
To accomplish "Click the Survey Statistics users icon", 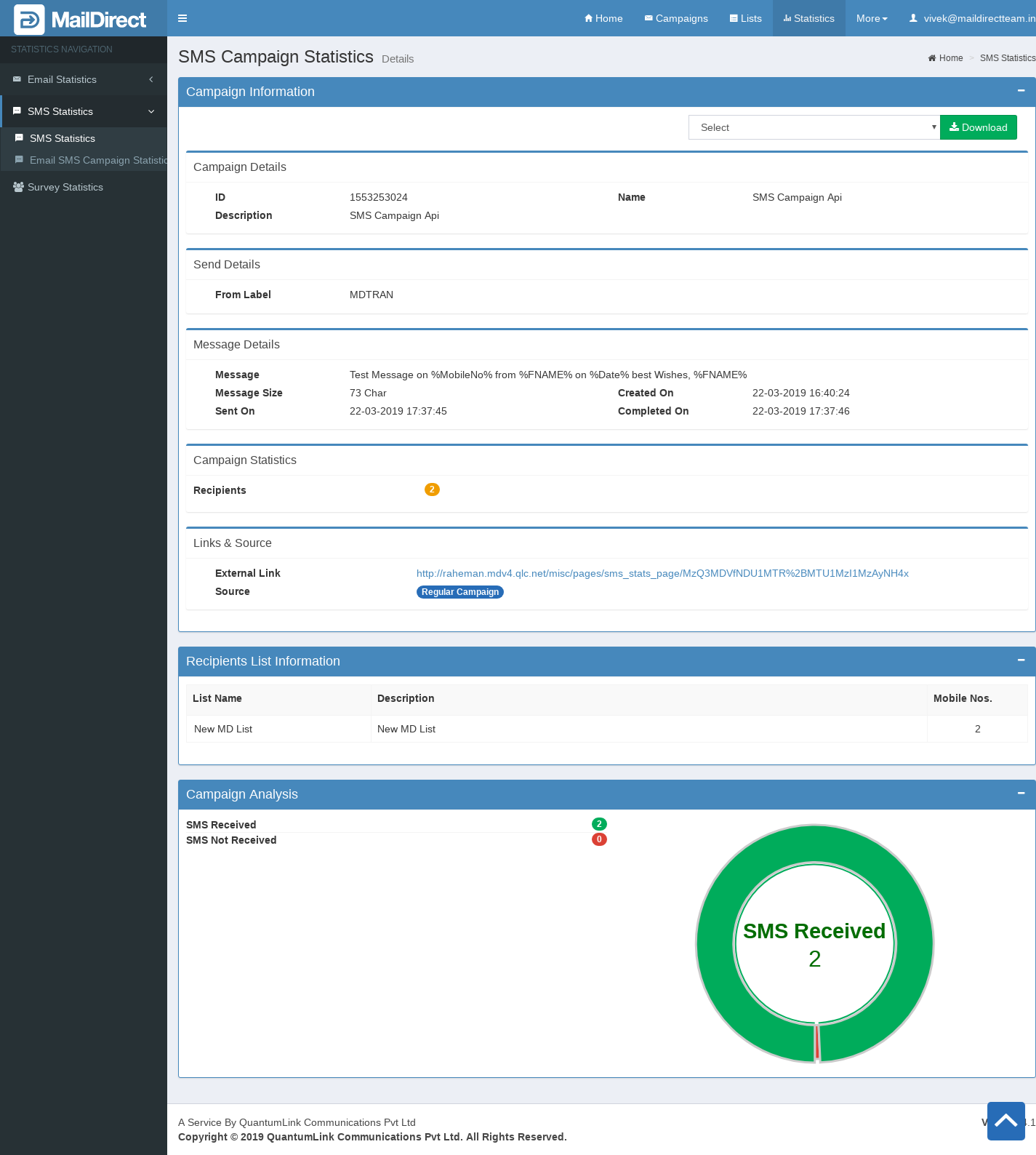I will 18,187.
